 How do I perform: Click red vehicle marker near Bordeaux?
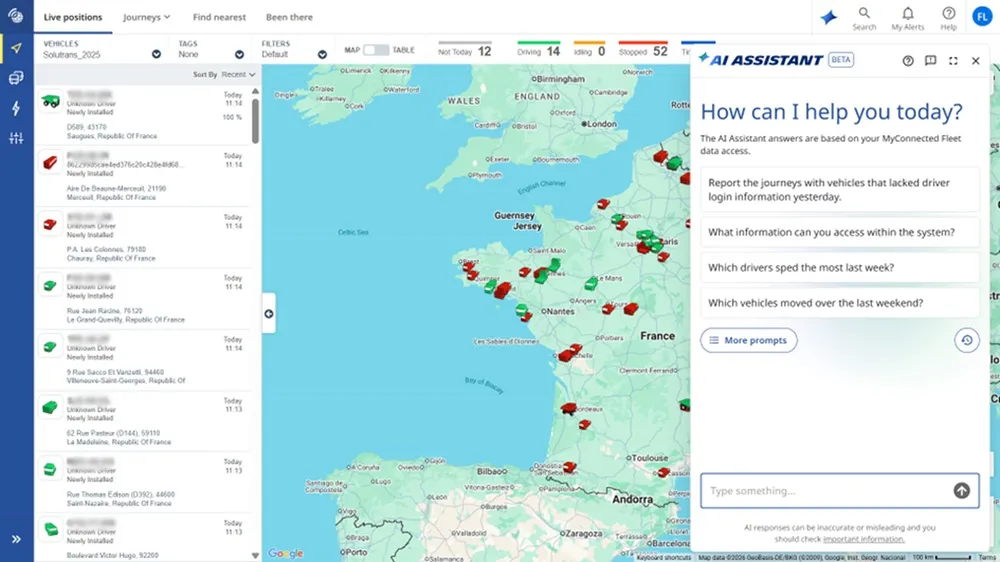pos(569,408)
